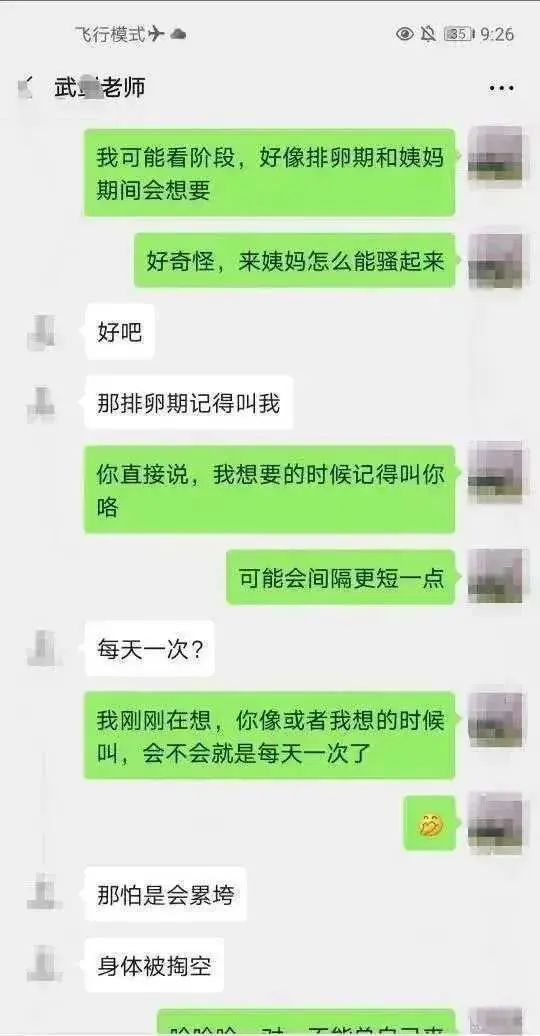Select the 可能会间隔更短一点 green bubble
Image resolution: width=540 pixels, height=1036 pixels.
341,577
